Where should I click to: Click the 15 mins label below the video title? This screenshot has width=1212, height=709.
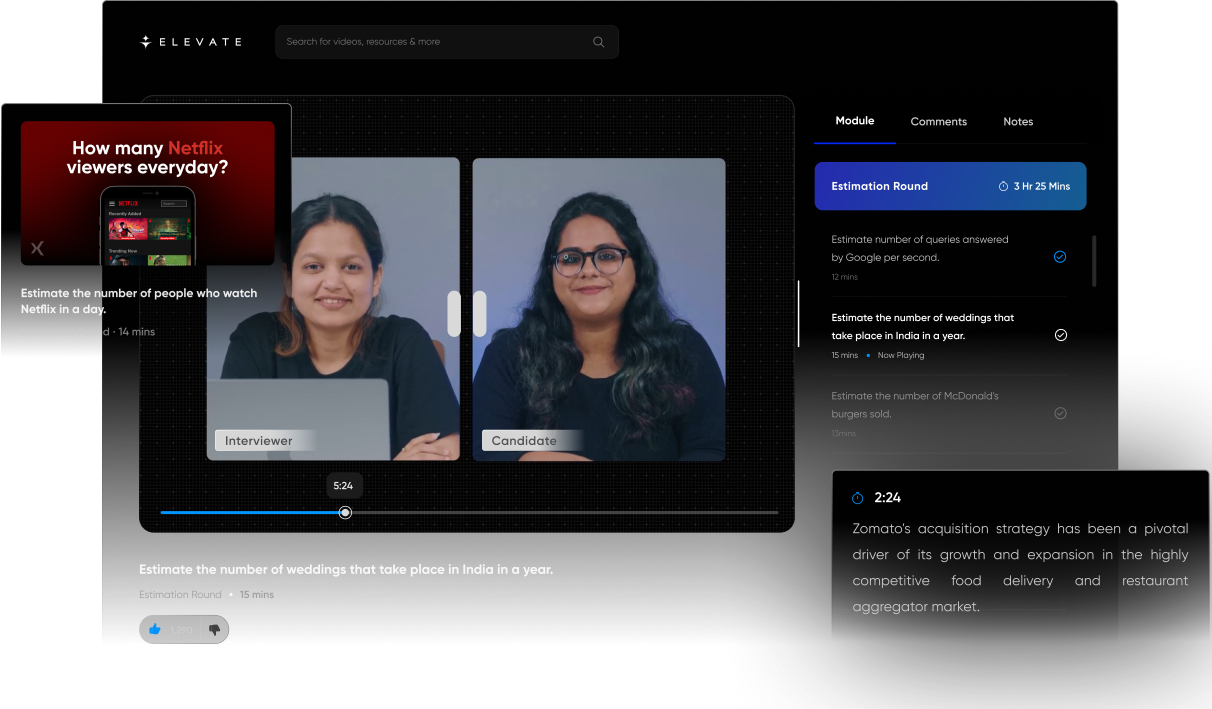[x=257, y=595]
